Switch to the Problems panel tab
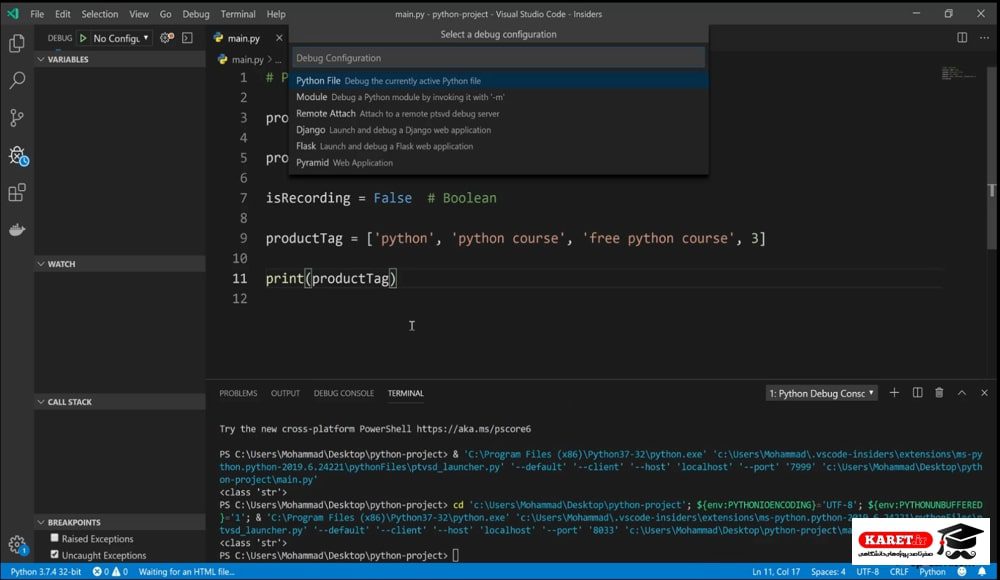1000x580 pixels. (238, 393)
